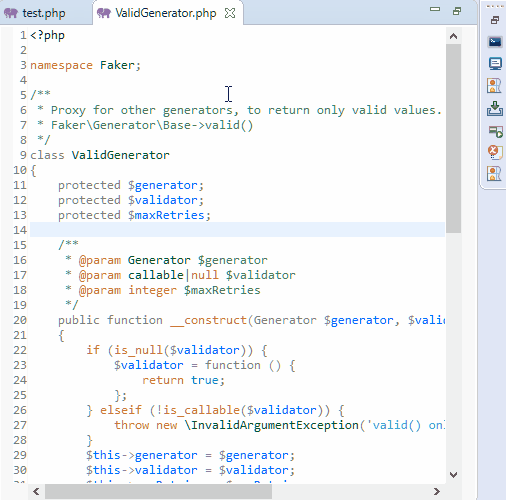Place cursor on 'namespace' keyword
Viewport: 506px width, 500px height.
click(x=61, y=65)
